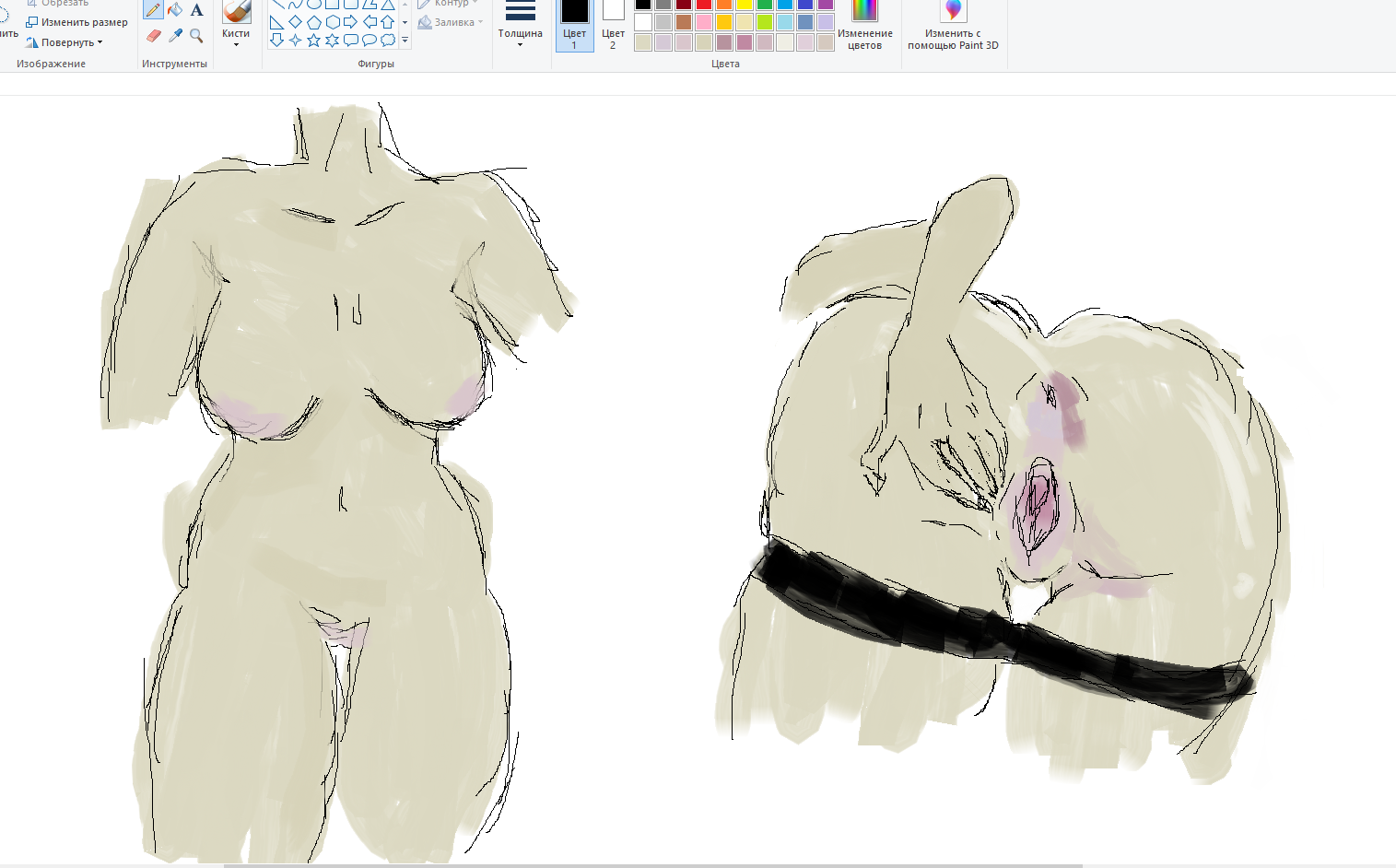Activate Цвет 1 foreground color box
Image resolution: width=1396 pixels, height=868 pixels.
tap(574, 24)
